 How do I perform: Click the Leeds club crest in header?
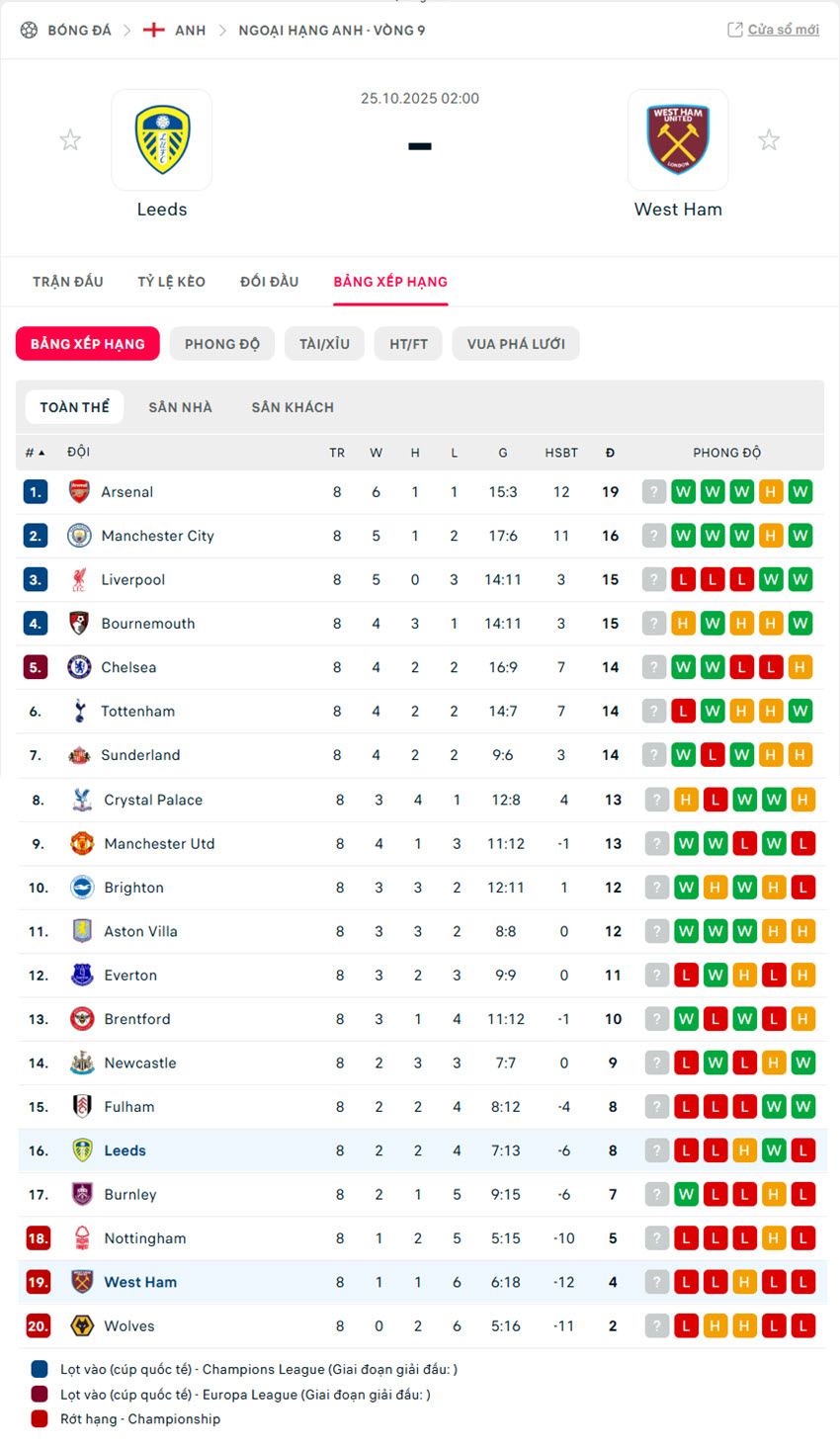click(162, 139)
